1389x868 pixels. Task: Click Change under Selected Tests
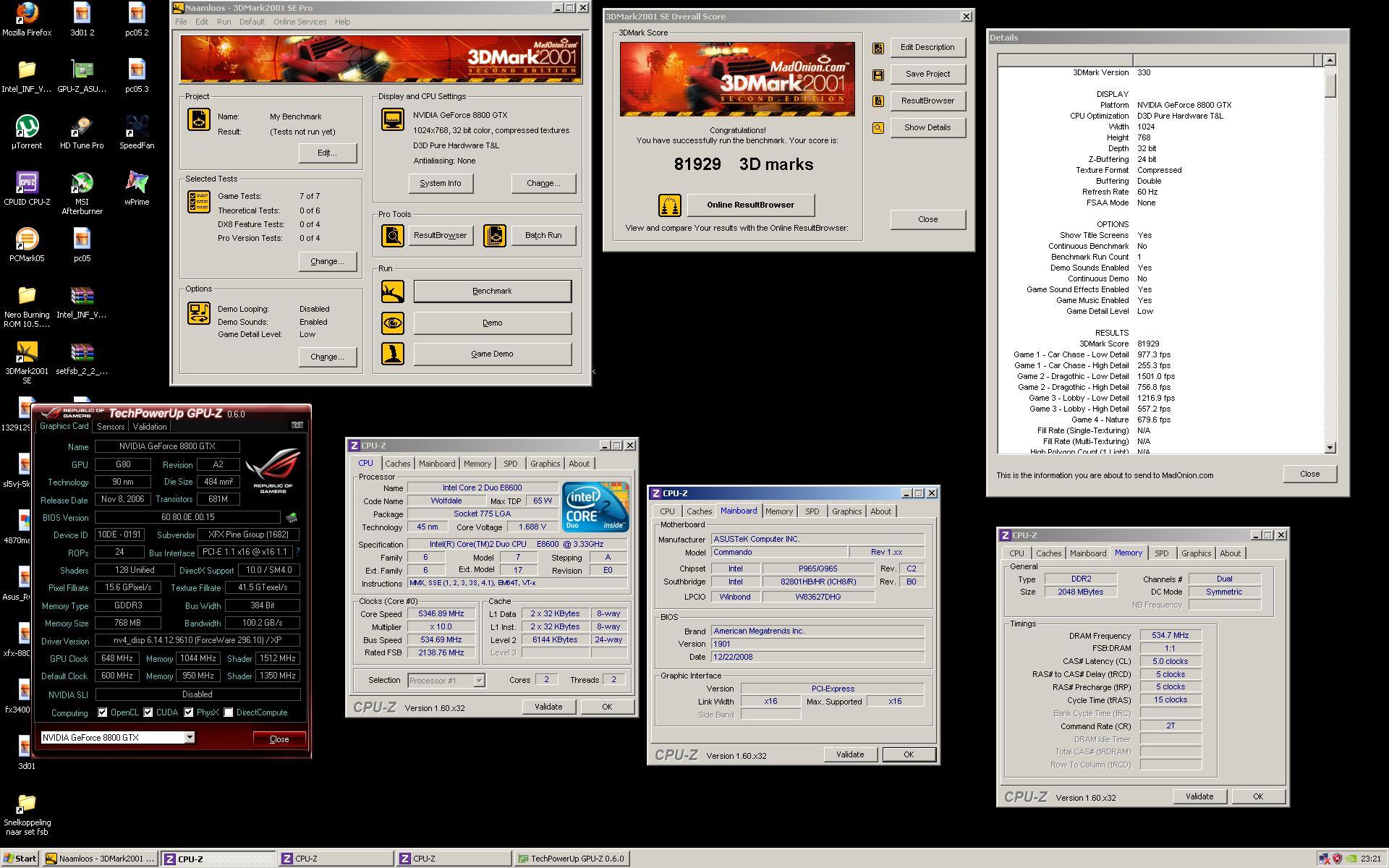[327, 261]
